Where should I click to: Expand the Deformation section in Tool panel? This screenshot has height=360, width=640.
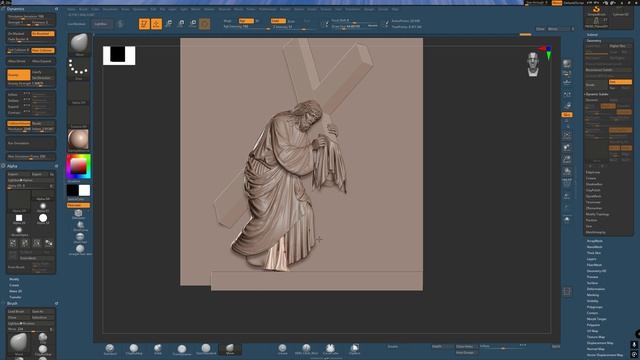click(596, 289)
